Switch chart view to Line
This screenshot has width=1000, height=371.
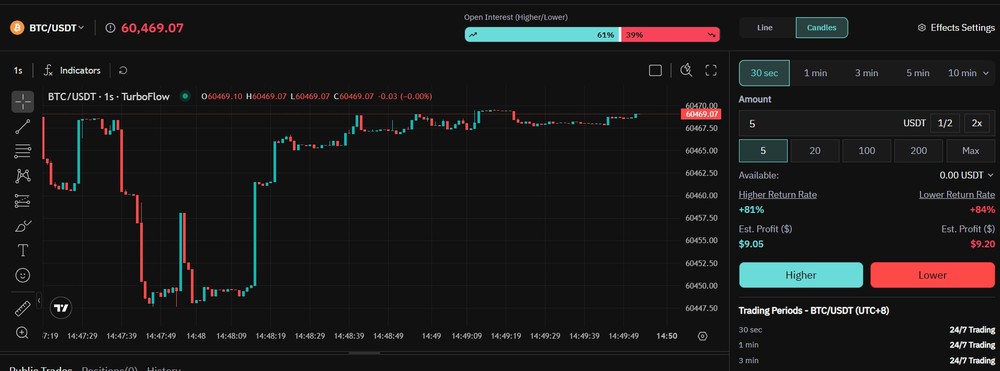(765, 27)
